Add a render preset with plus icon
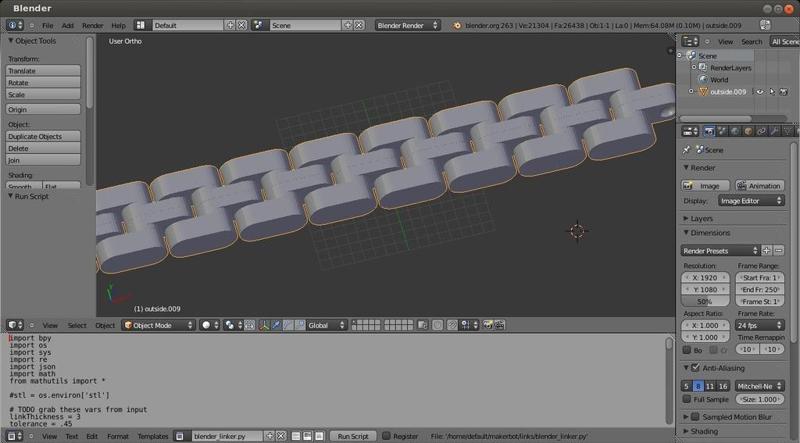 (x=766, y=250)
